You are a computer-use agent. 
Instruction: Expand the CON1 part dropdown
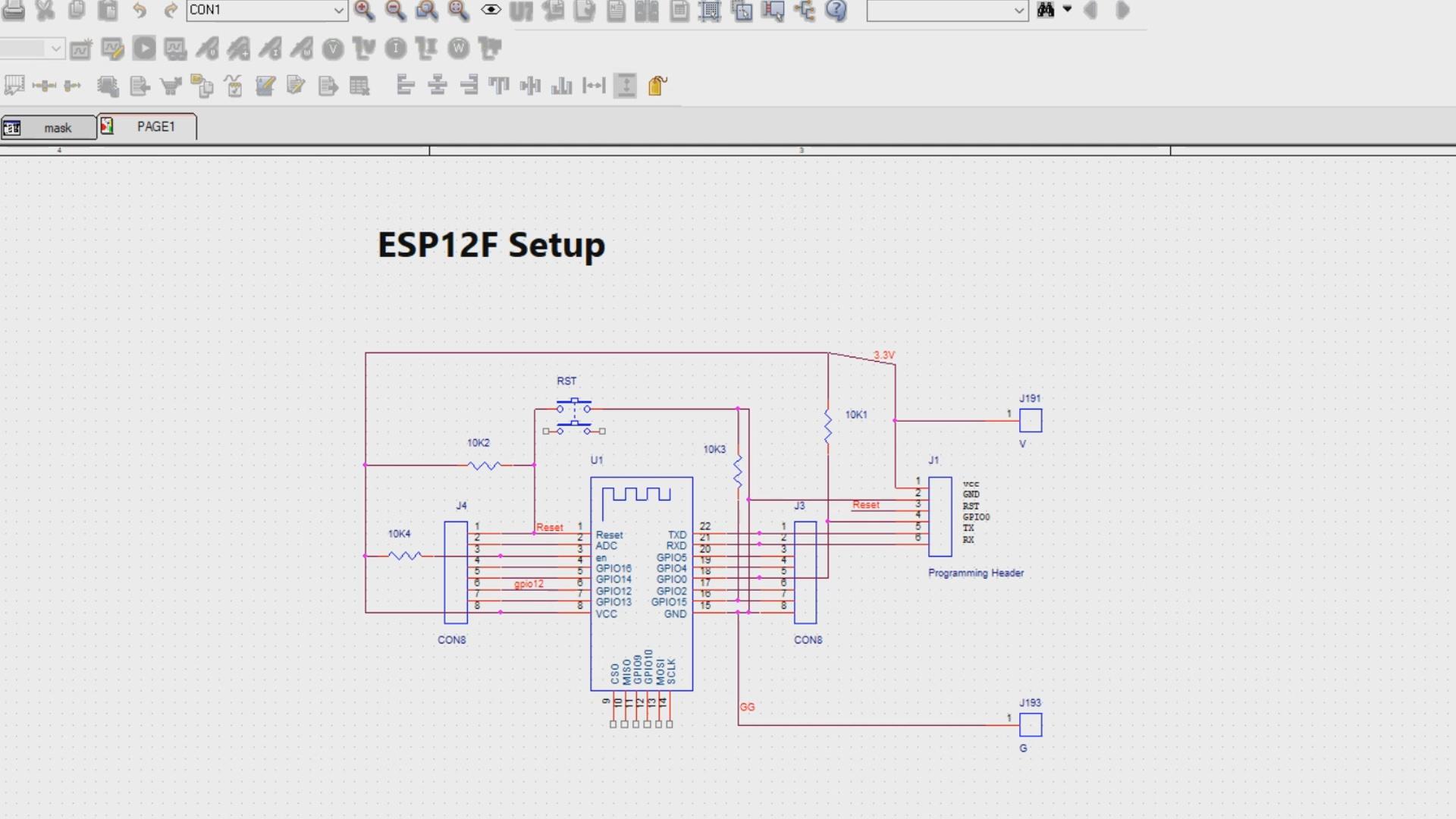338,10
